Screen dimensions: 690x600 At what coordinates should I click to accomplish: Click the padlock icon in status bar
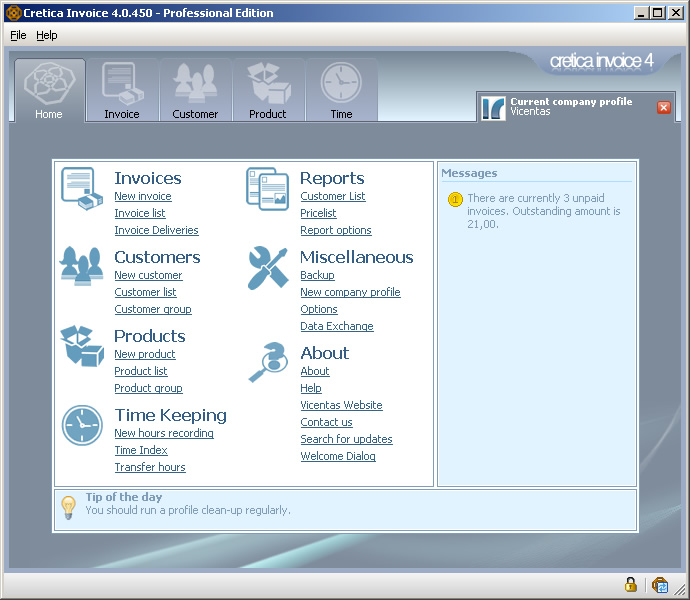631,585
